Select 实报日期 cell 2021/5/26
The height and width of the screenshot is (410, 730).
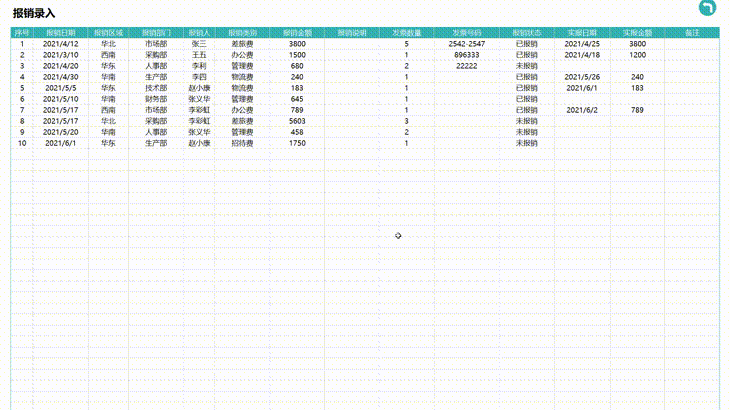click(582, 77)
